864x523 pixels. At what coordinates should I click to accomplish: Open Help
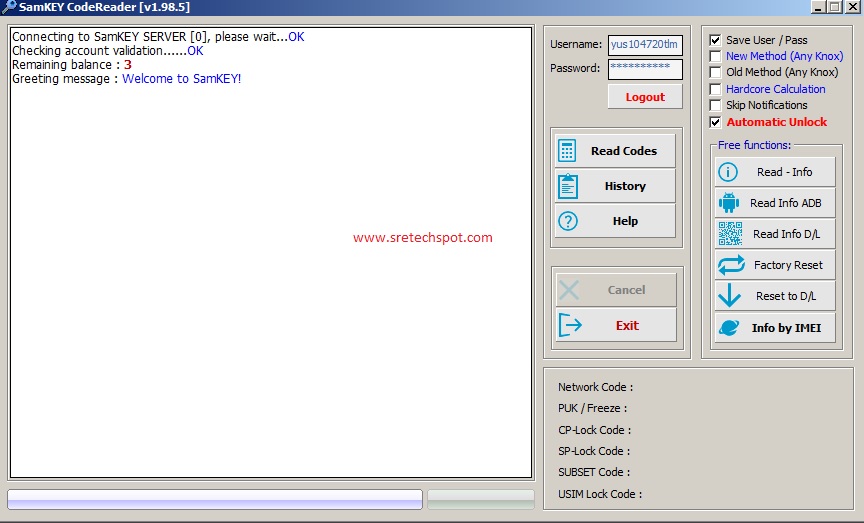(x=615, y=221)
